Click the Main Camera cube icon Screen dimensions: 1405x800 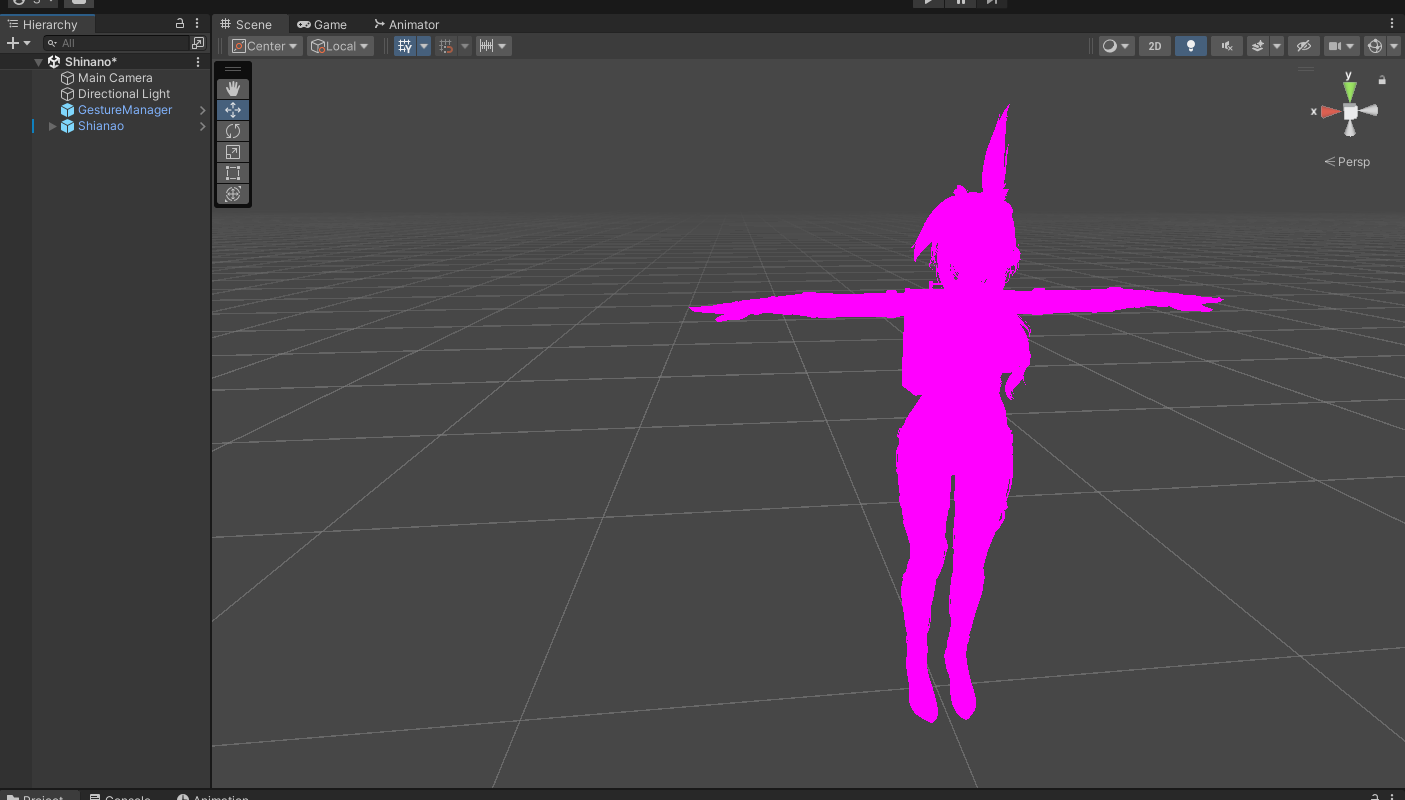coord(68,78)
